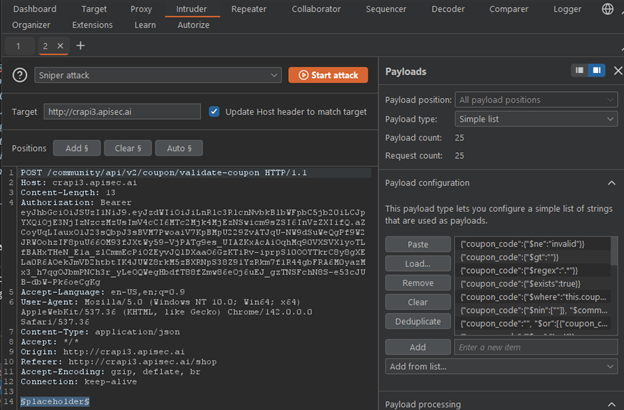
Task: Click the Remove payload button
Action: 418,283
